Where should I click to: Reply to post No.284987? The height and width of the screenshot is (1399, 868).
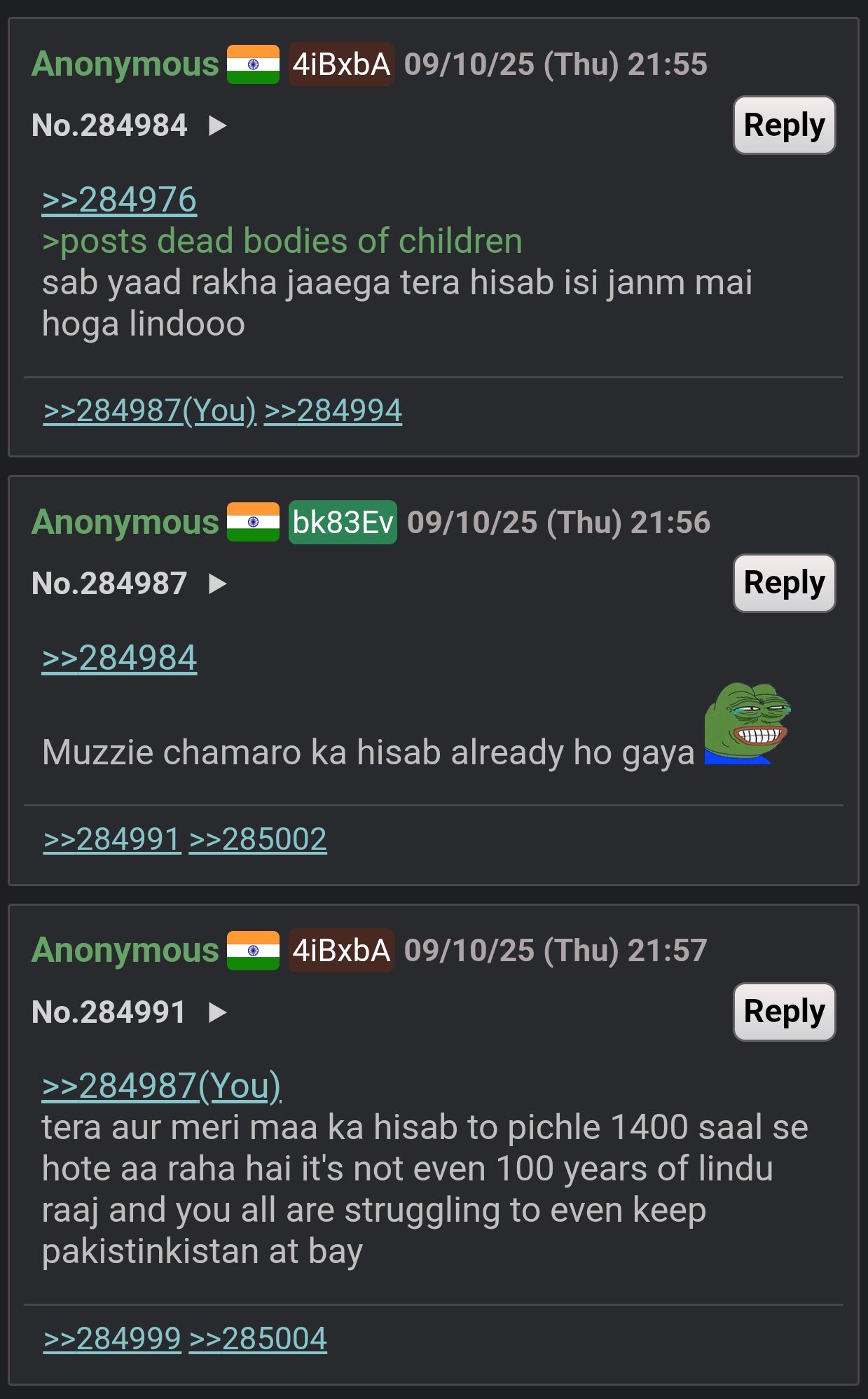pyautogui.click(x=784, y=583)
